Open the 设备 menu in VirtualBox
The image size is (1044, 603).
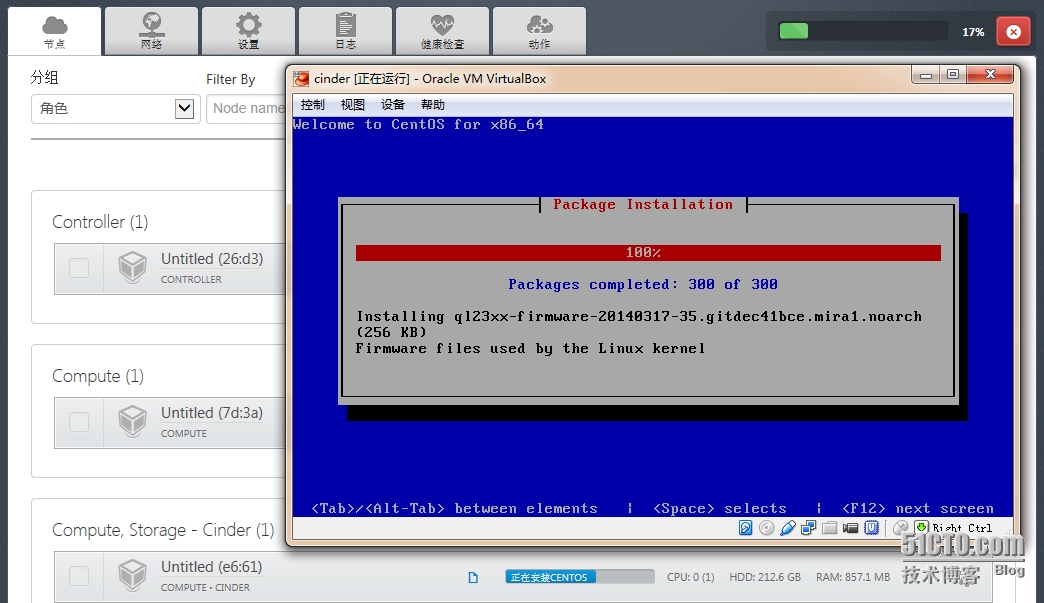[x=392, y=104]
